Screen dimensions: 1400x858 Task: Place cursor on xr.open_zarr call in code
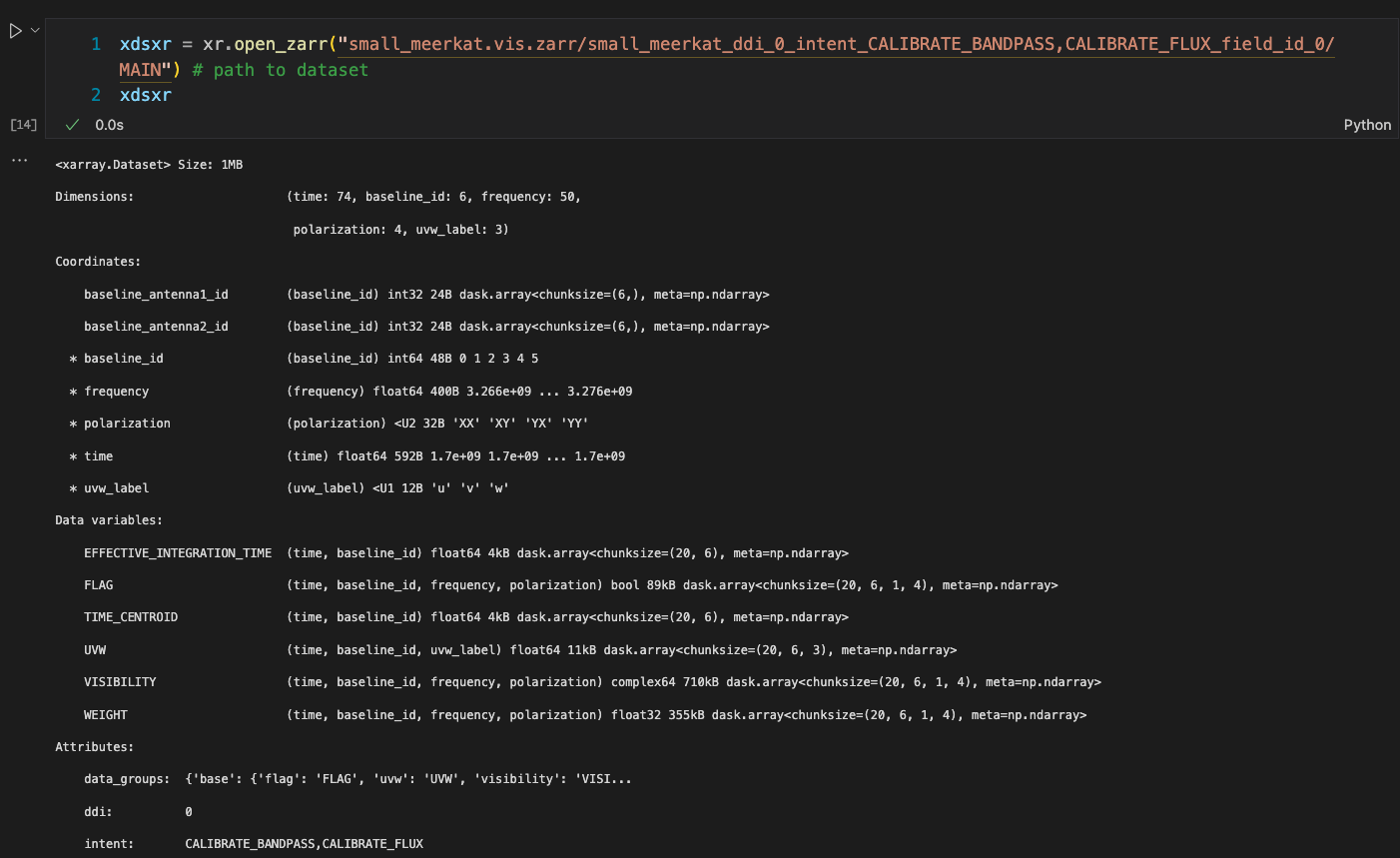[265, 44]
